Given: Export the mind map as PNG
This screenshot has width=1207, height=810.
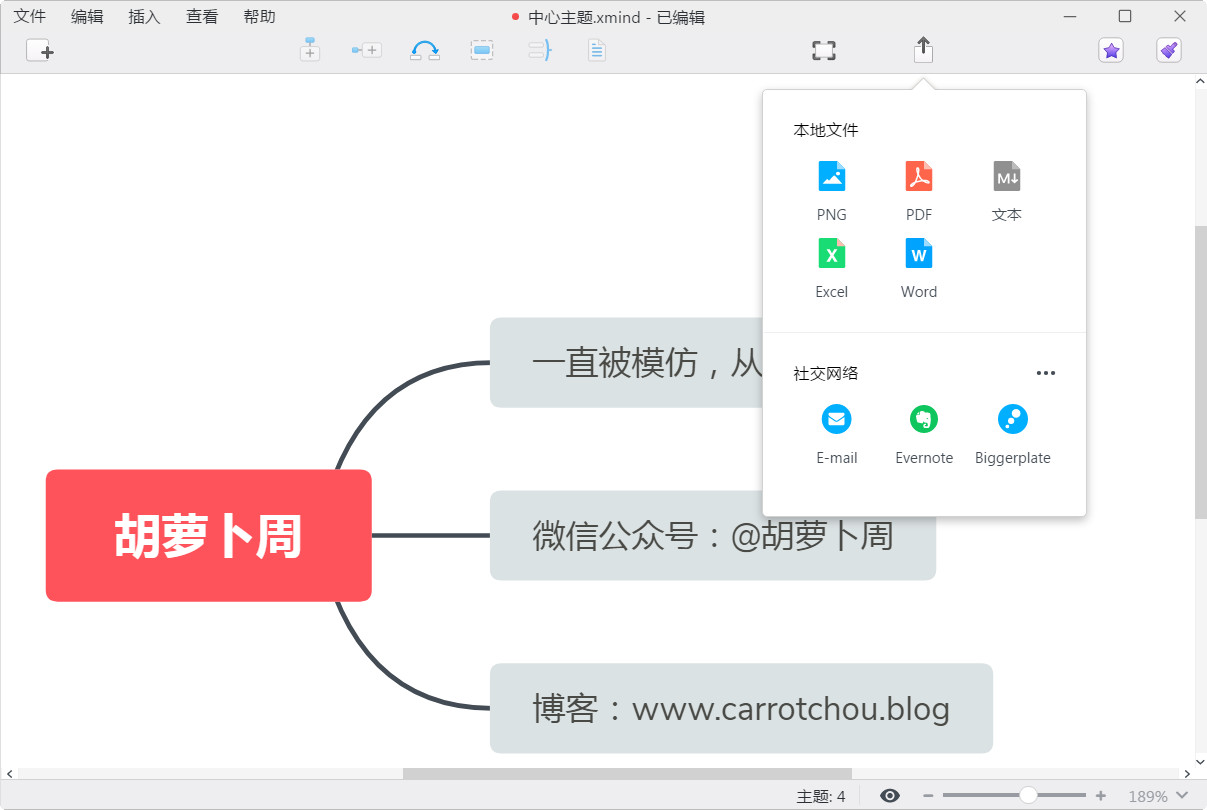Looking at the screenshot, I should [831, 178].
